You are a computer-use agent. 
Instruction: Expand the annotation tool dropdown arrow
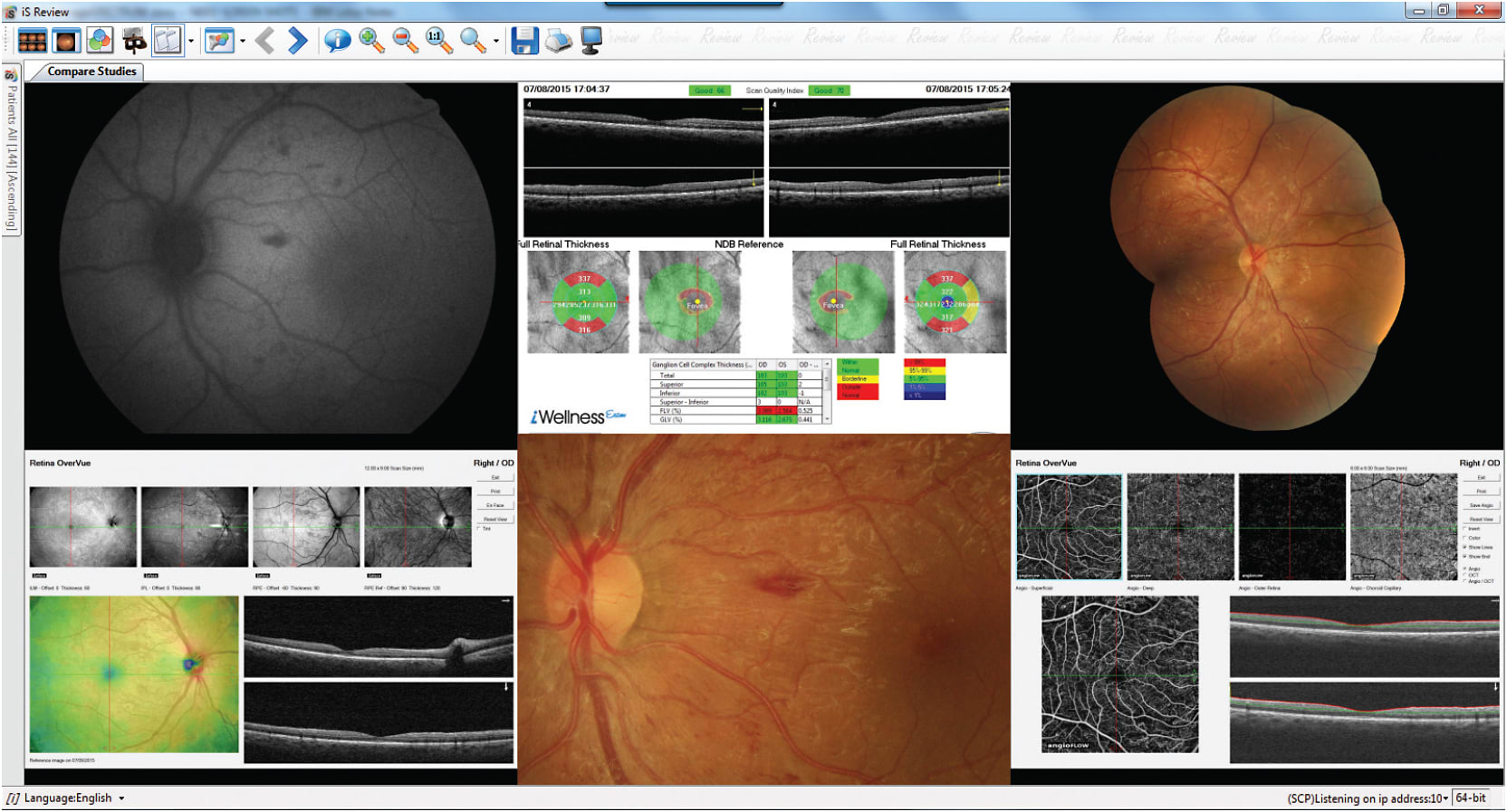click(x=243, y=42)
